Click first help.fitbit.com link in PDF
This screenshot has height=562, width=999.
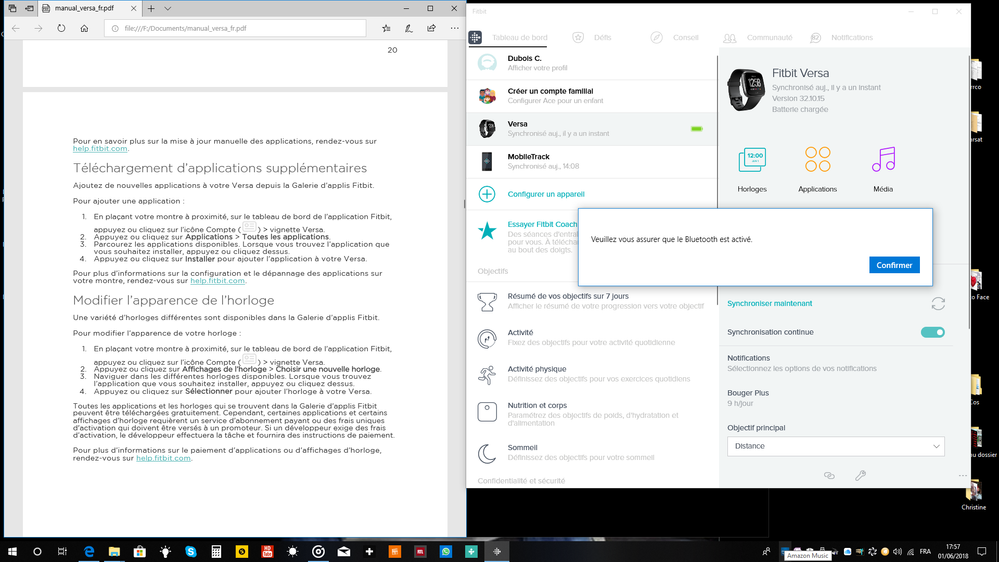tap(100, 148)
